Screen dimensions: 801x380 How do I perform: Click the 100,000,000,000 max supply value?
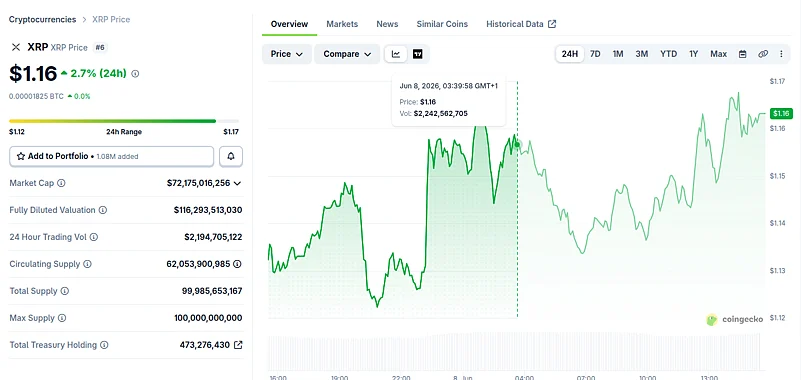[x=208, y=318]
